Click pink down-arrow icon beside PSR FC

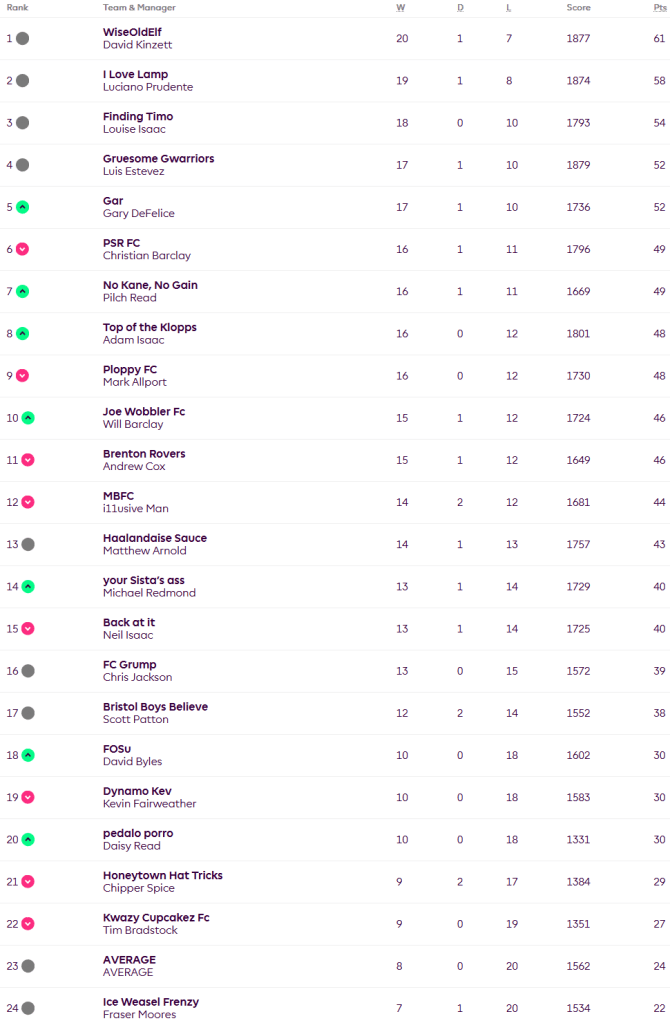point(22,249)
